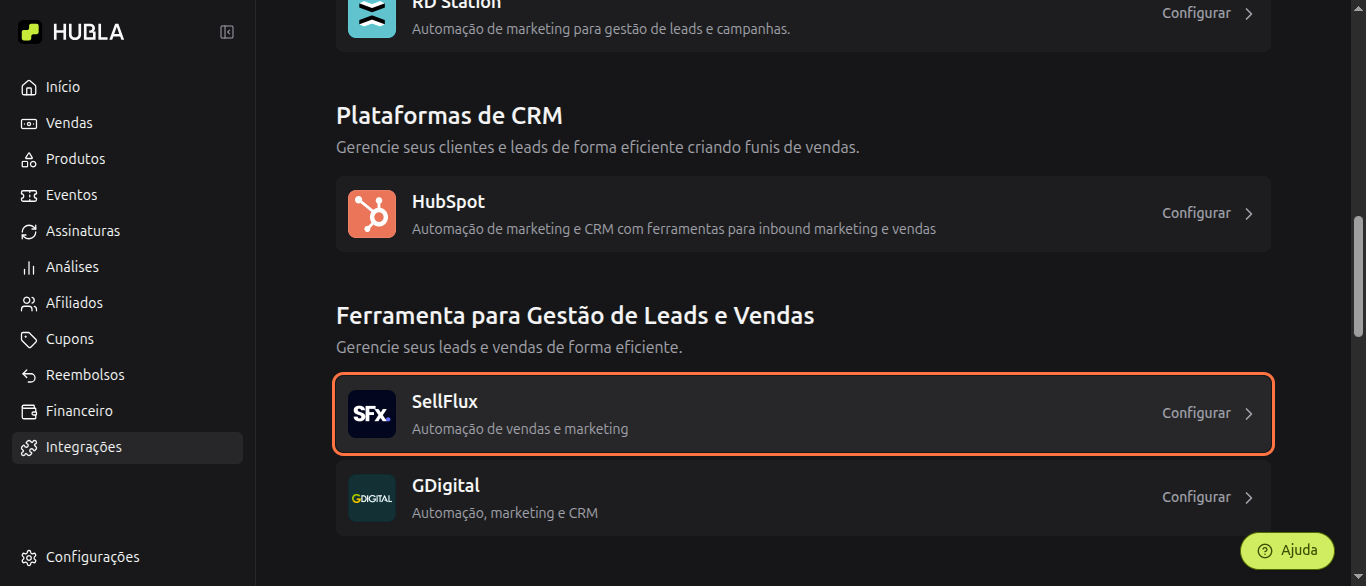Expand the SellFlux row chevron arrow
1366x586 pixels.
point(1249,414)
